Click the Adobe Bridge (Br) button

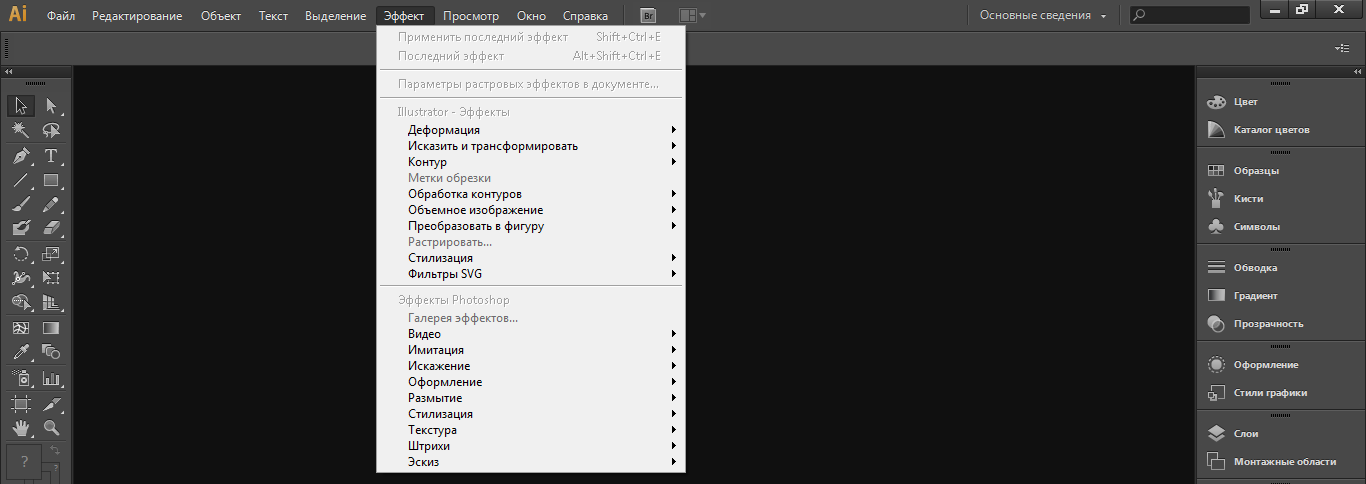pyautogui.click(x=648, y=16)
